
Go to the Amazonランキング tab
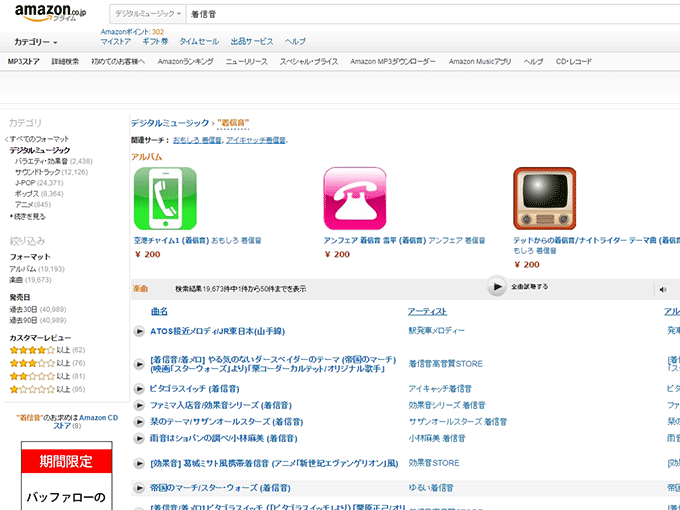(x=185, y=62)
